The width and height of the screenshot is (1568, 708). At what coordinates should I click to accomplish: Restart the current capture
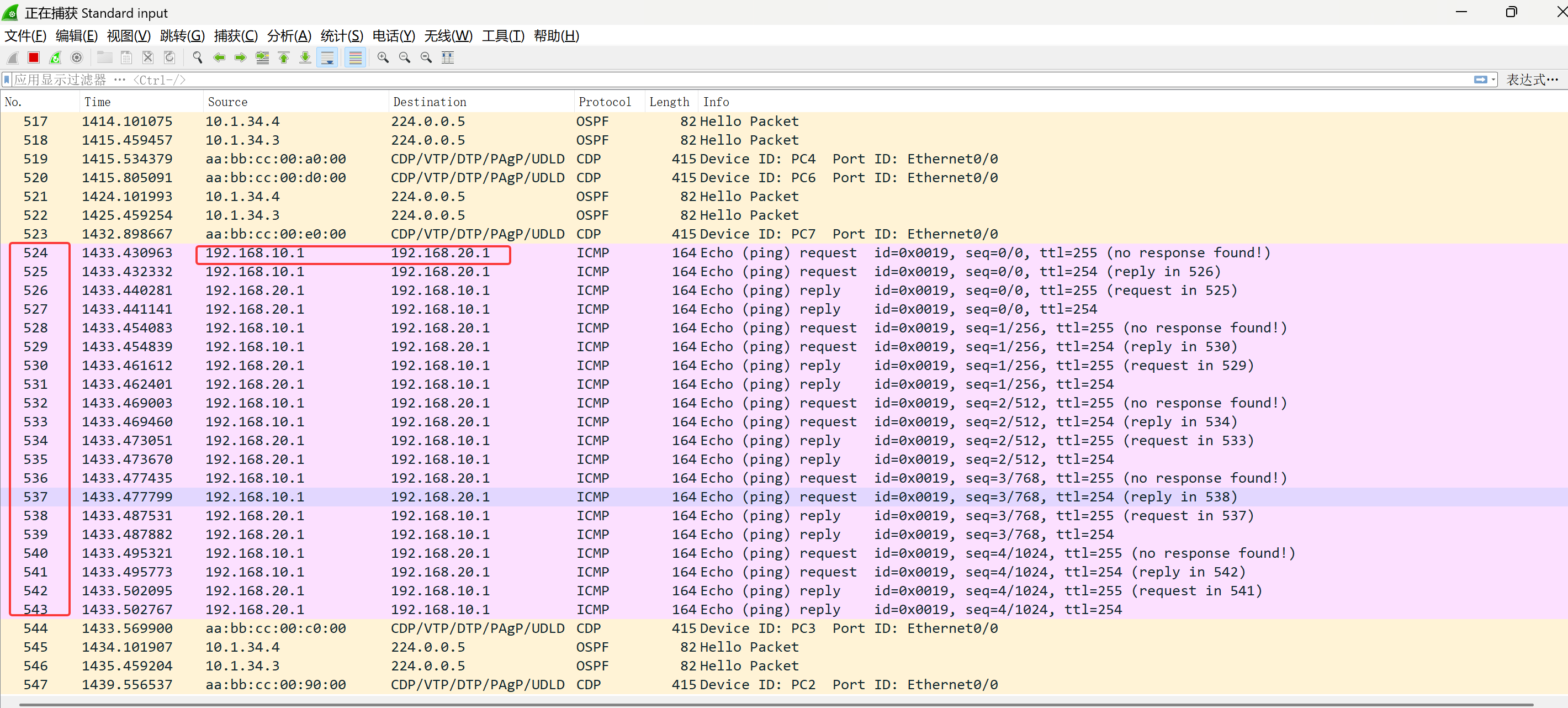click(55, 58)
